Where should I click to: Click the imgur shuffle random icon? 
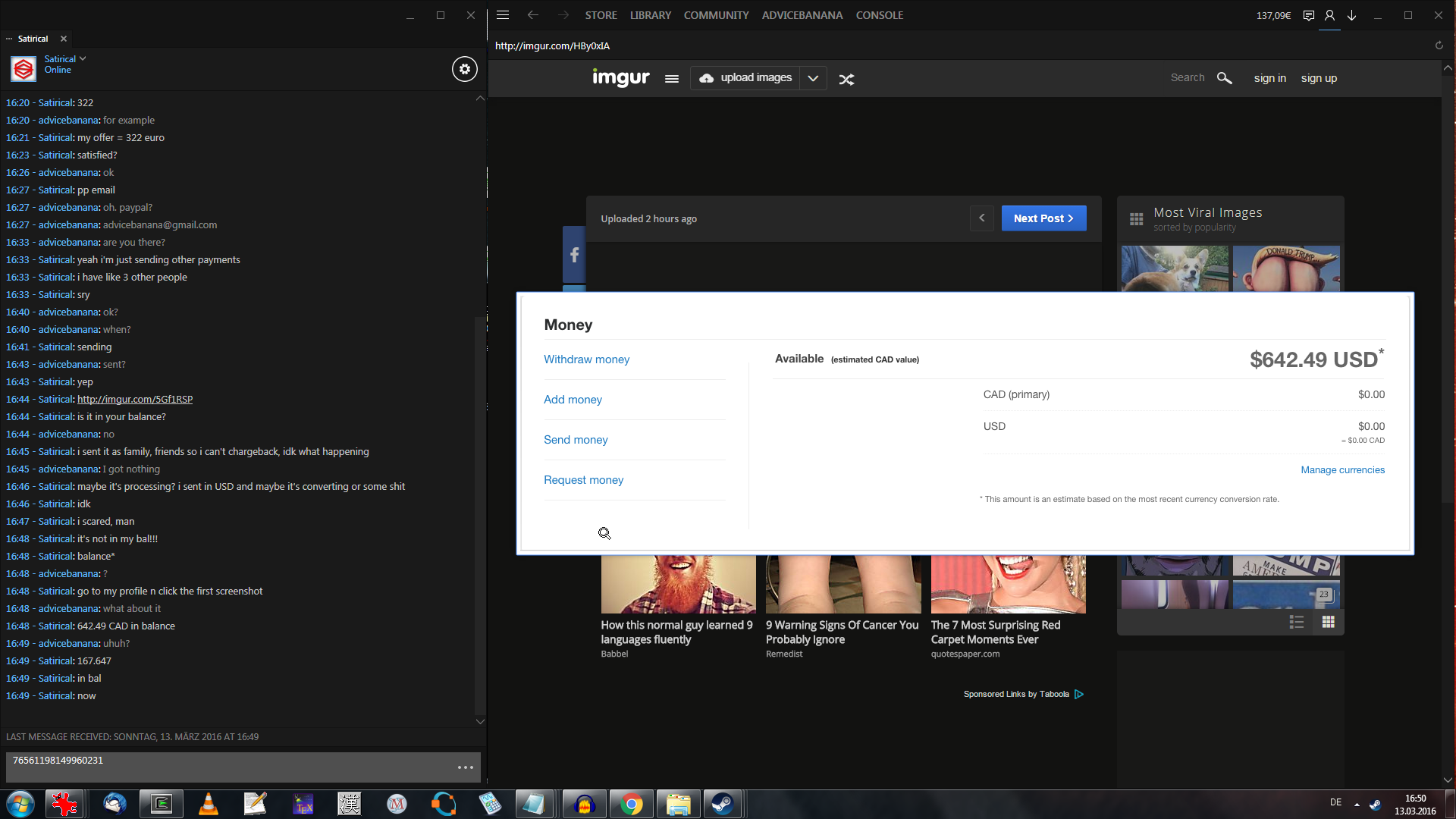tap(846, 79)
